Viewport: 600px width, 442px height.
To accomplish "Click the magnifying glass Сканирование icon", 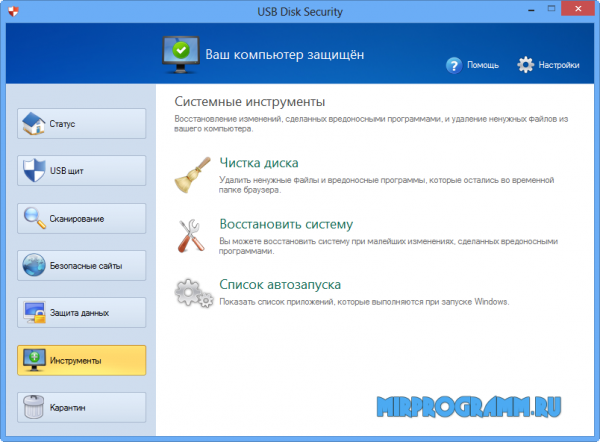I will [34, 218].
